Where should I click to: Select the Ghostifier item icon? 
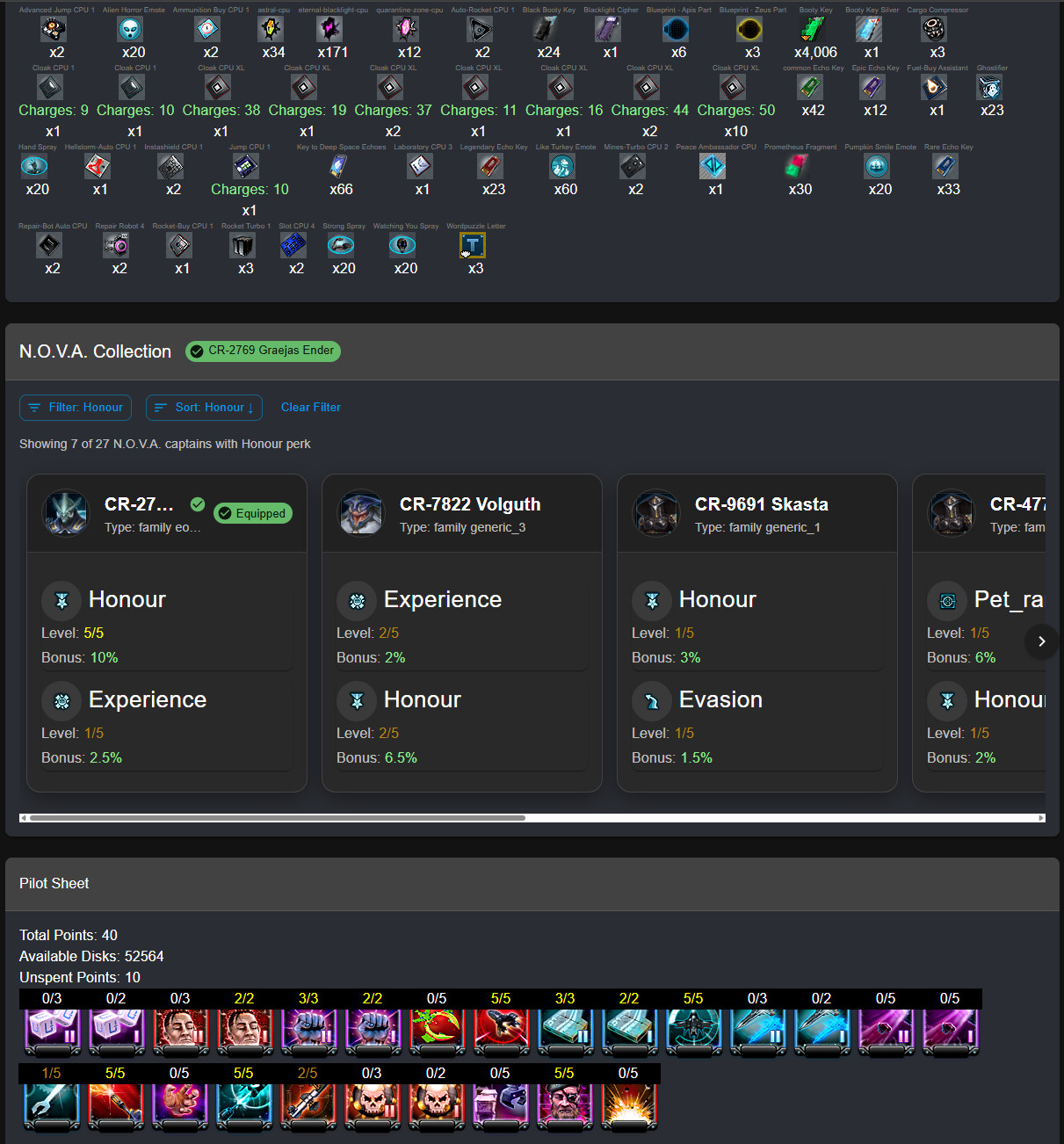(x=989, y=88)
